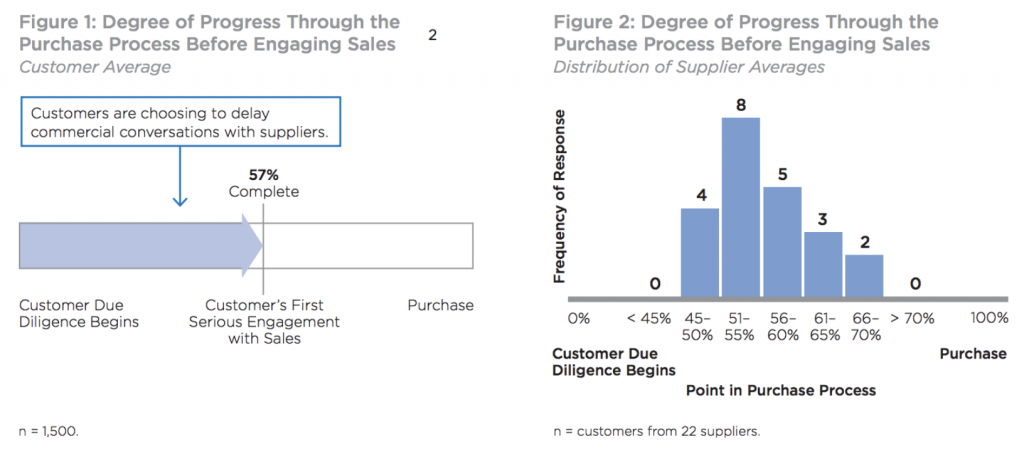
Task: Click Customer's First Serious Engagement label
Action: click(x=263, y=321)
